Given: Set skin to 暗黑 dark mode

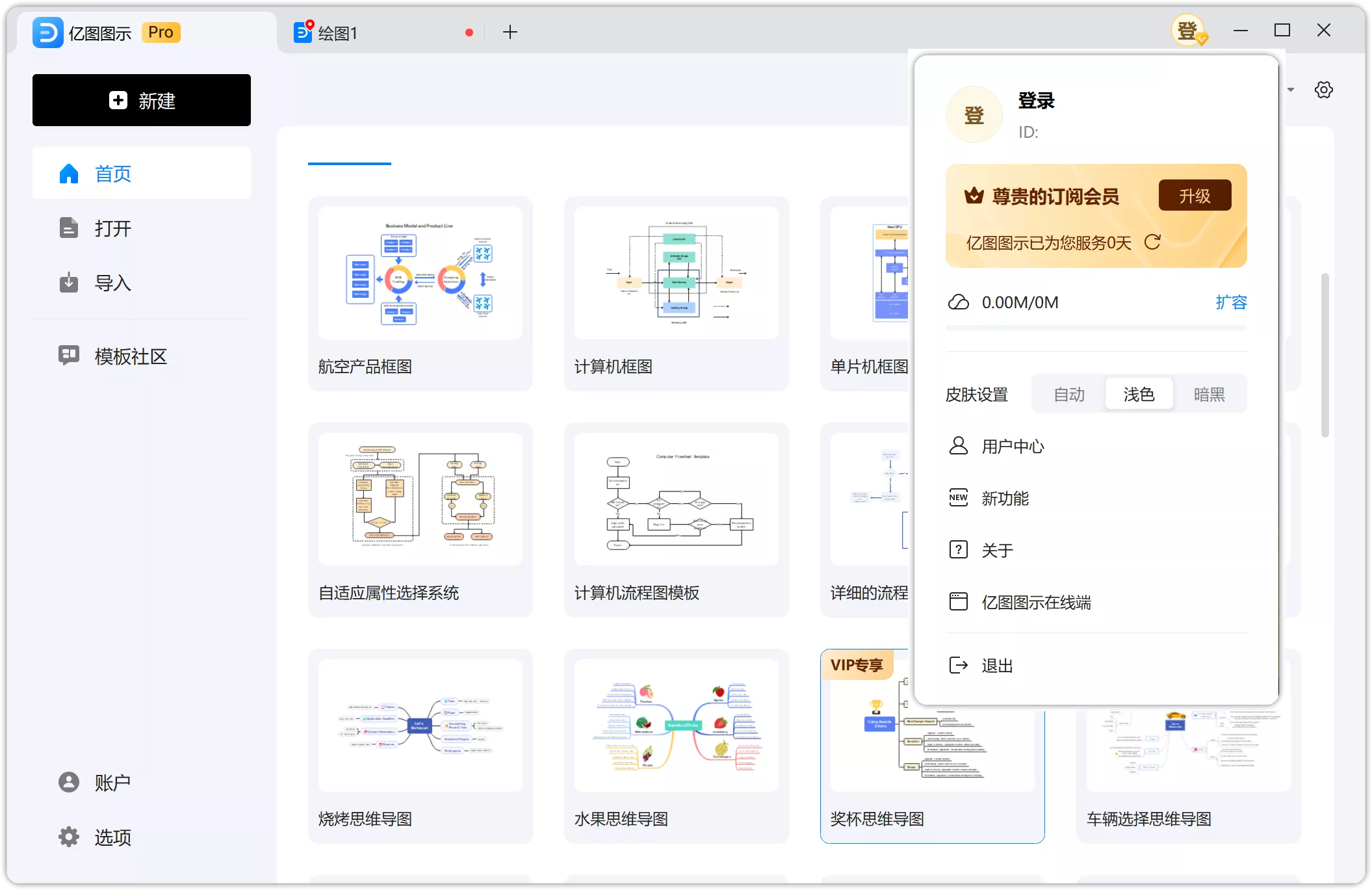Looking at the screenshot, I should pos(1209,394).
